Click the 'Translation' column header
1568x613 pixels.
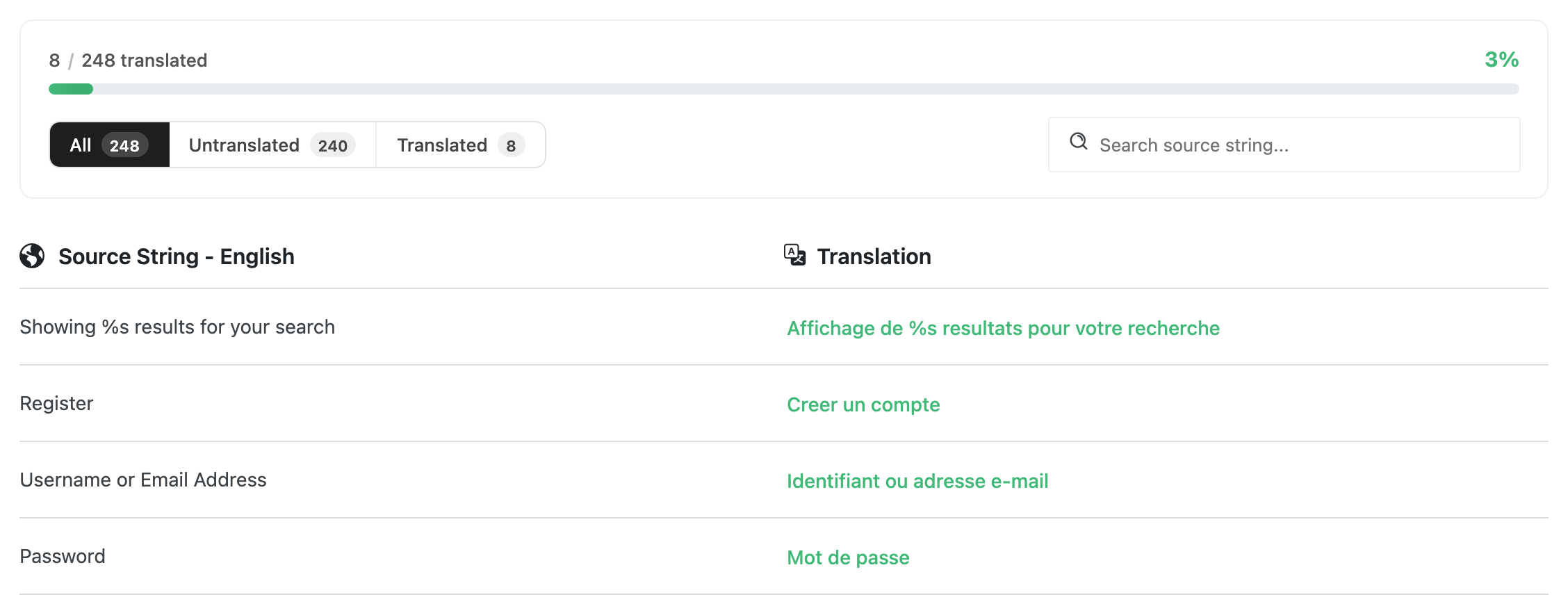pos(874,256)
